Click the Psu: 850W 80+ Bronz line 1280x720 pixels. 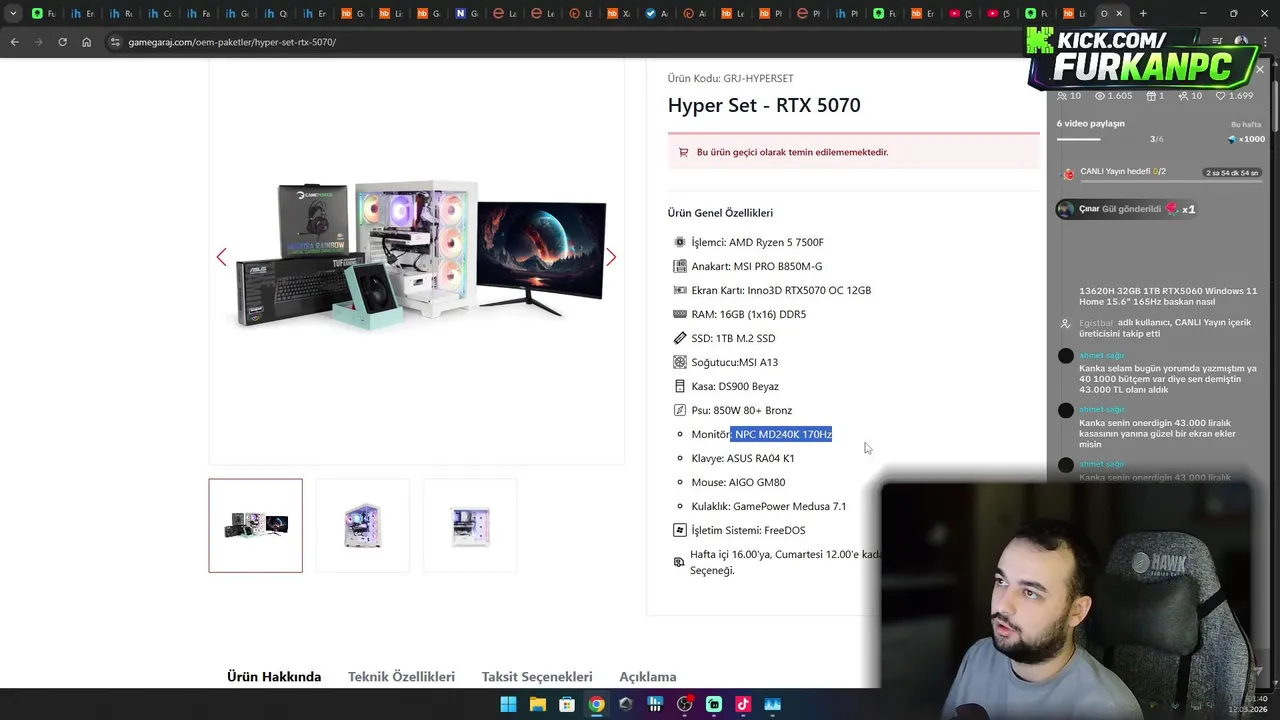741,410
